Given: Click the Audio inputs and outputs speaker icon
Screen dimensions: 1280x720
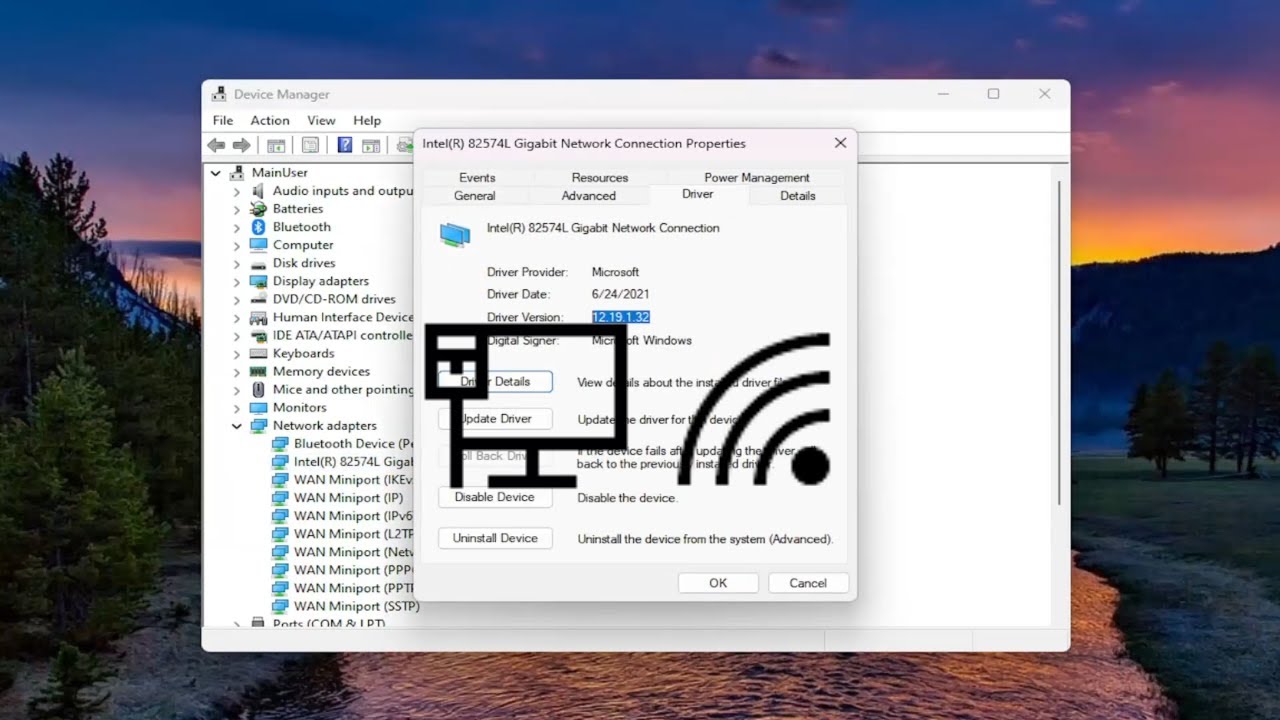Looking at the screenshot, I should pyautogui.click(x=258, y=191).
